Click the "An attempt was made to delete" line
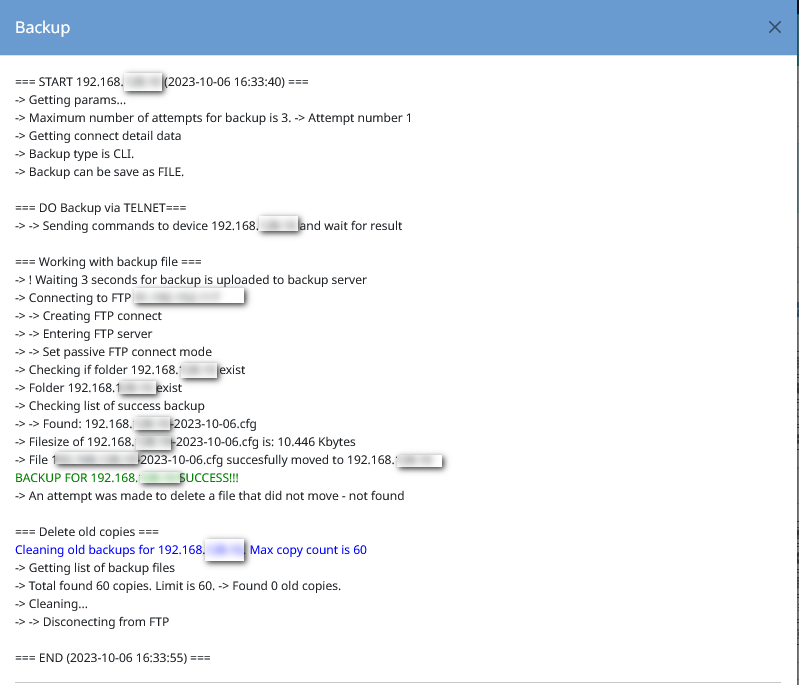 click(209, 496)
